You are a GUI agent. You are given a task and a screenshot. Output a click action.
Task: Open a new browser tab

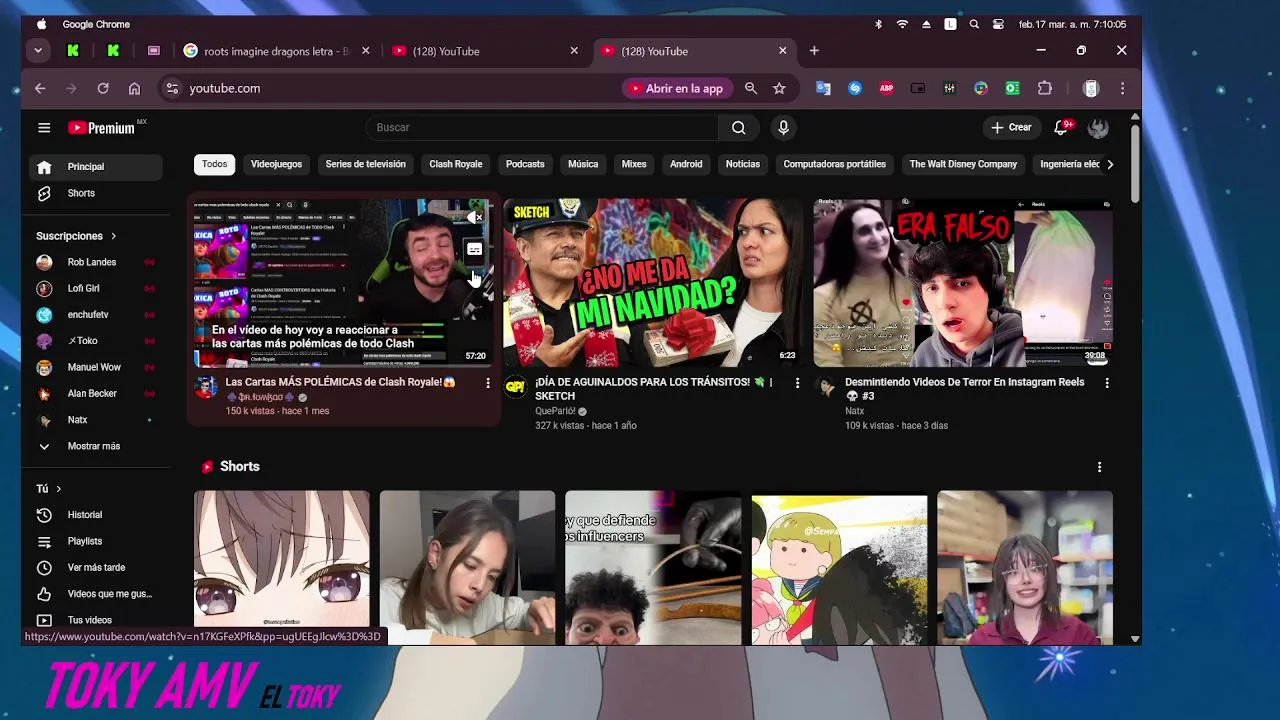coord(814,51)
